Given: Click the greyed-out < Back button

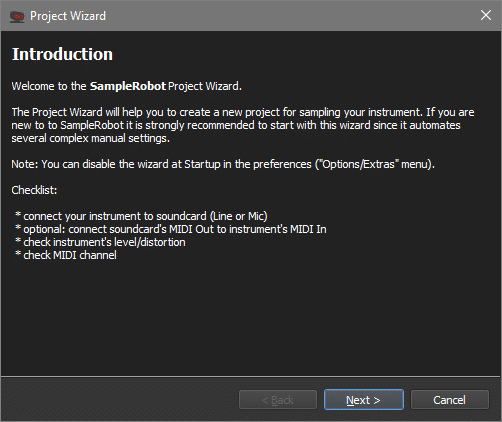Looking at the screenshot, I should (x=278, y=399).
